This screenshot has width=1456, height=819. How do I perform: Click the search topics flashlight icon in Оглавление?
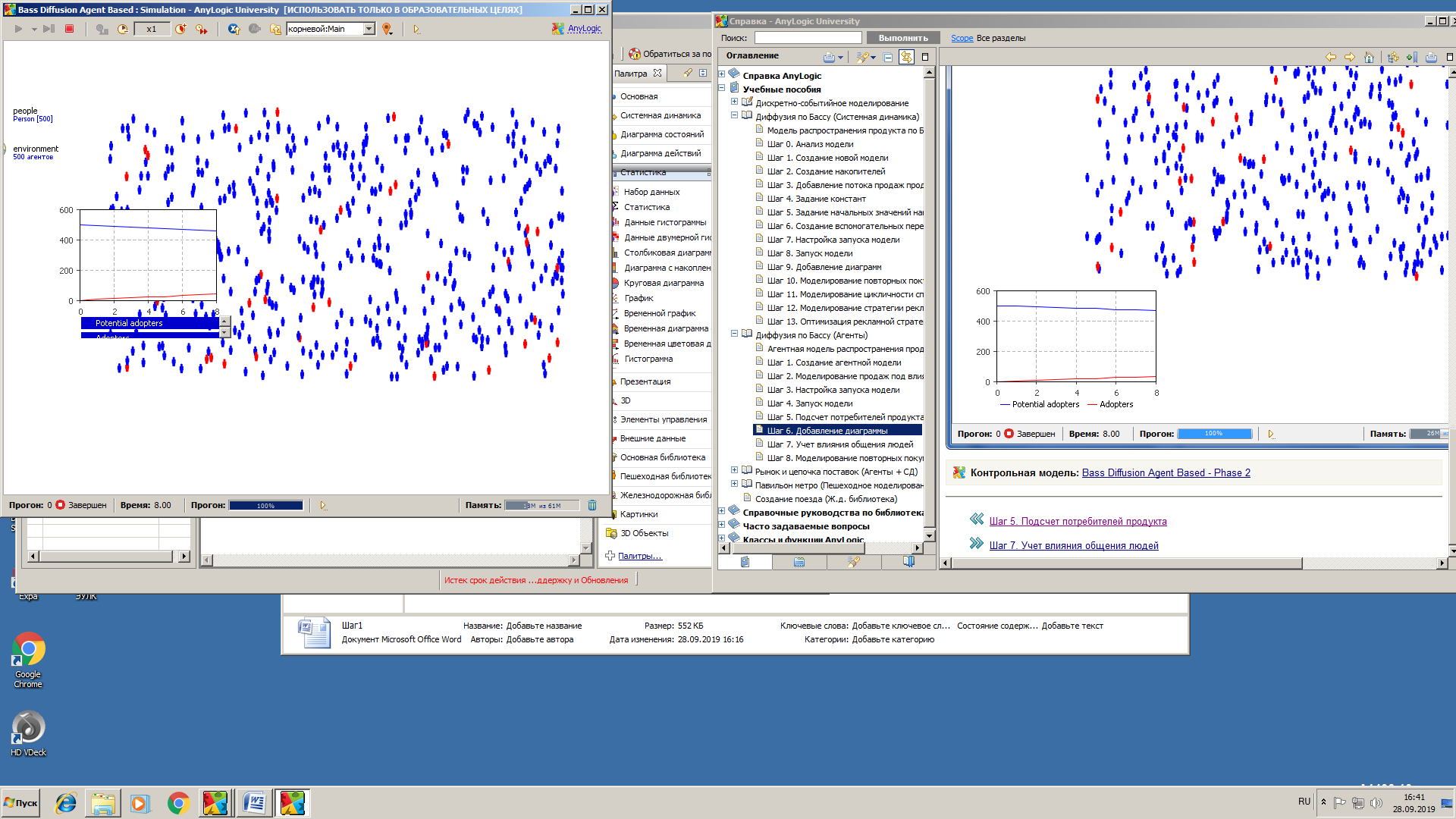(x=862, y=57)
